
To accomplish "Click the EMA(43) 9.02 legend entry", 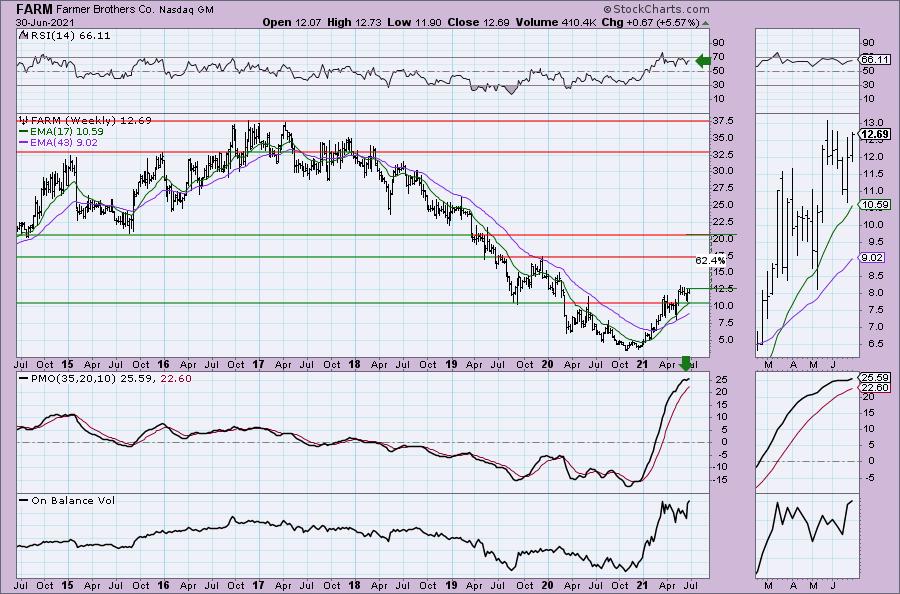I will [x=64, y=142].
